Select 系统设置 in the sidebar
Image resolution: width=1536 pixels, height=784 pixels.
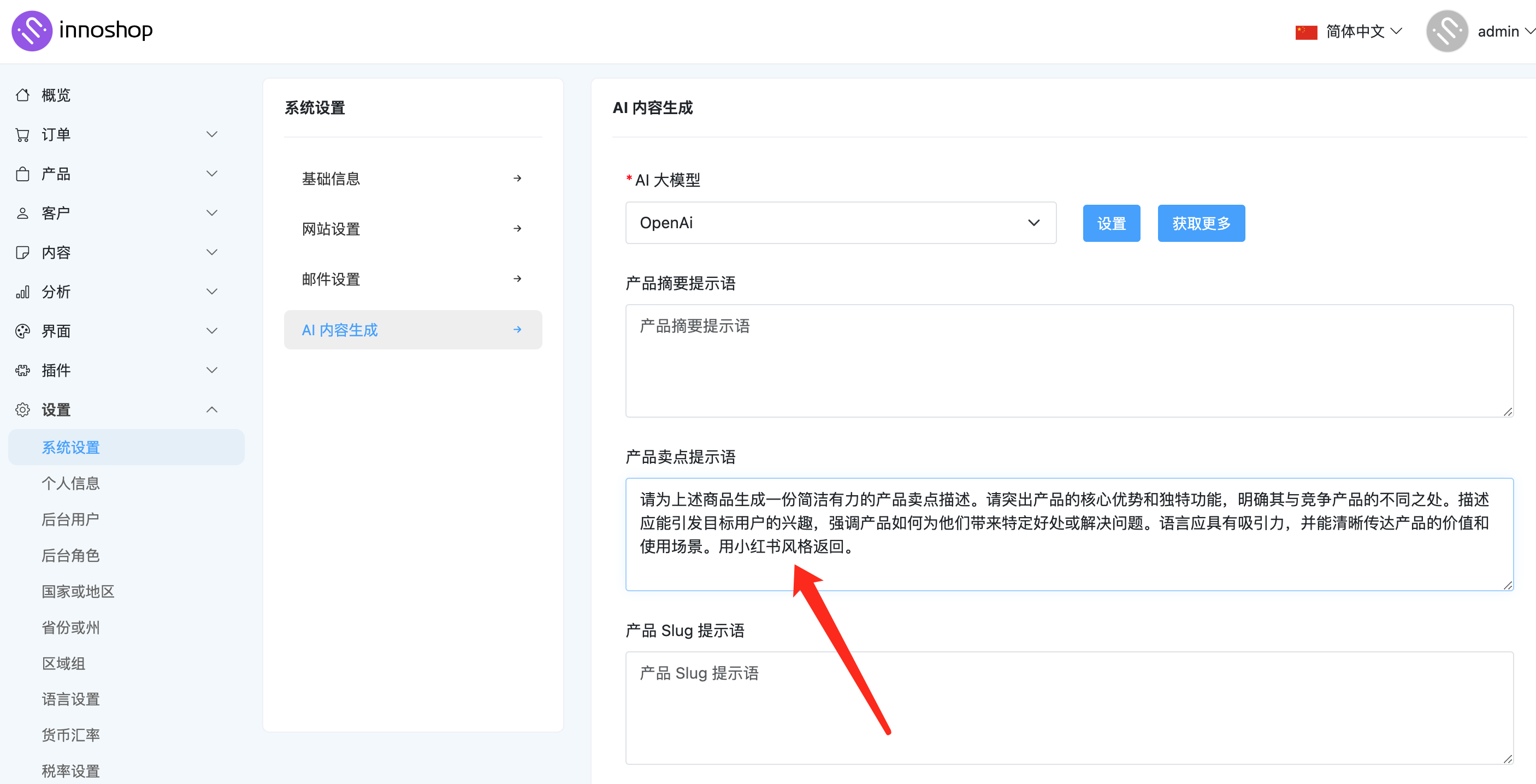[126, 447]
